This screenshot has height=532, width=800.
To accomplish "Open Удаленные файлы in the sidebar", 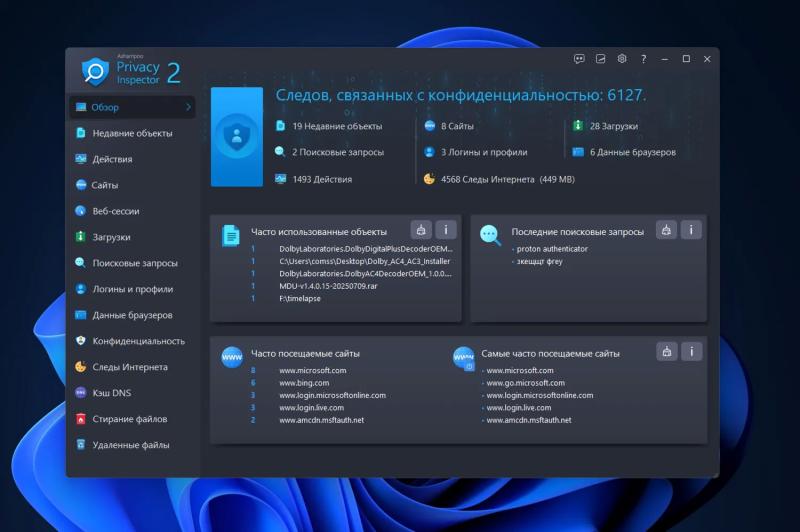I will pyautogui.click(x=133, y=445).
